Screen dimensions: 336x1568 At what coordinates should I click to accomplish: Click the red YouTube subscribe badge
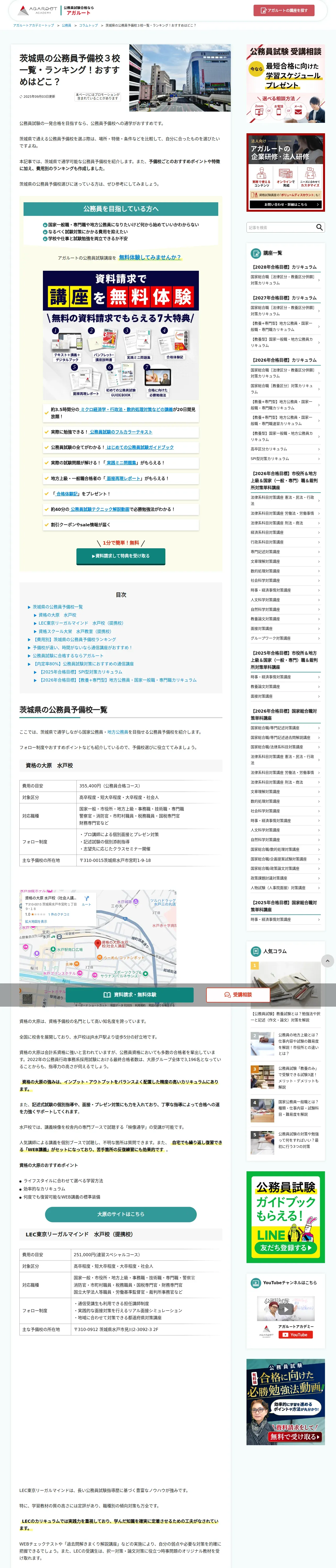(296, 1335)
